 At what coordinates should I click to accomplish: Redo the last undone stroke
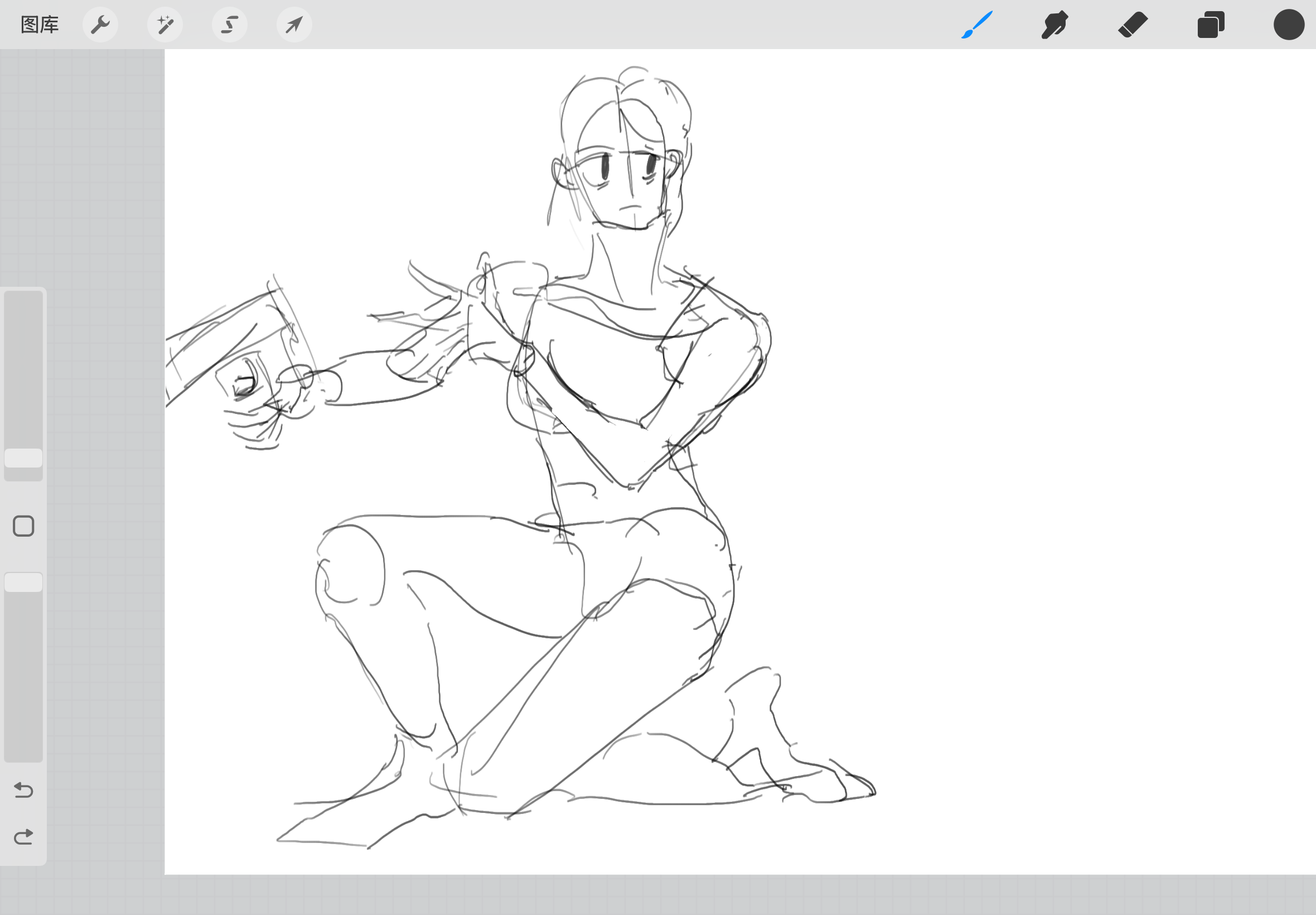(23, 837)
